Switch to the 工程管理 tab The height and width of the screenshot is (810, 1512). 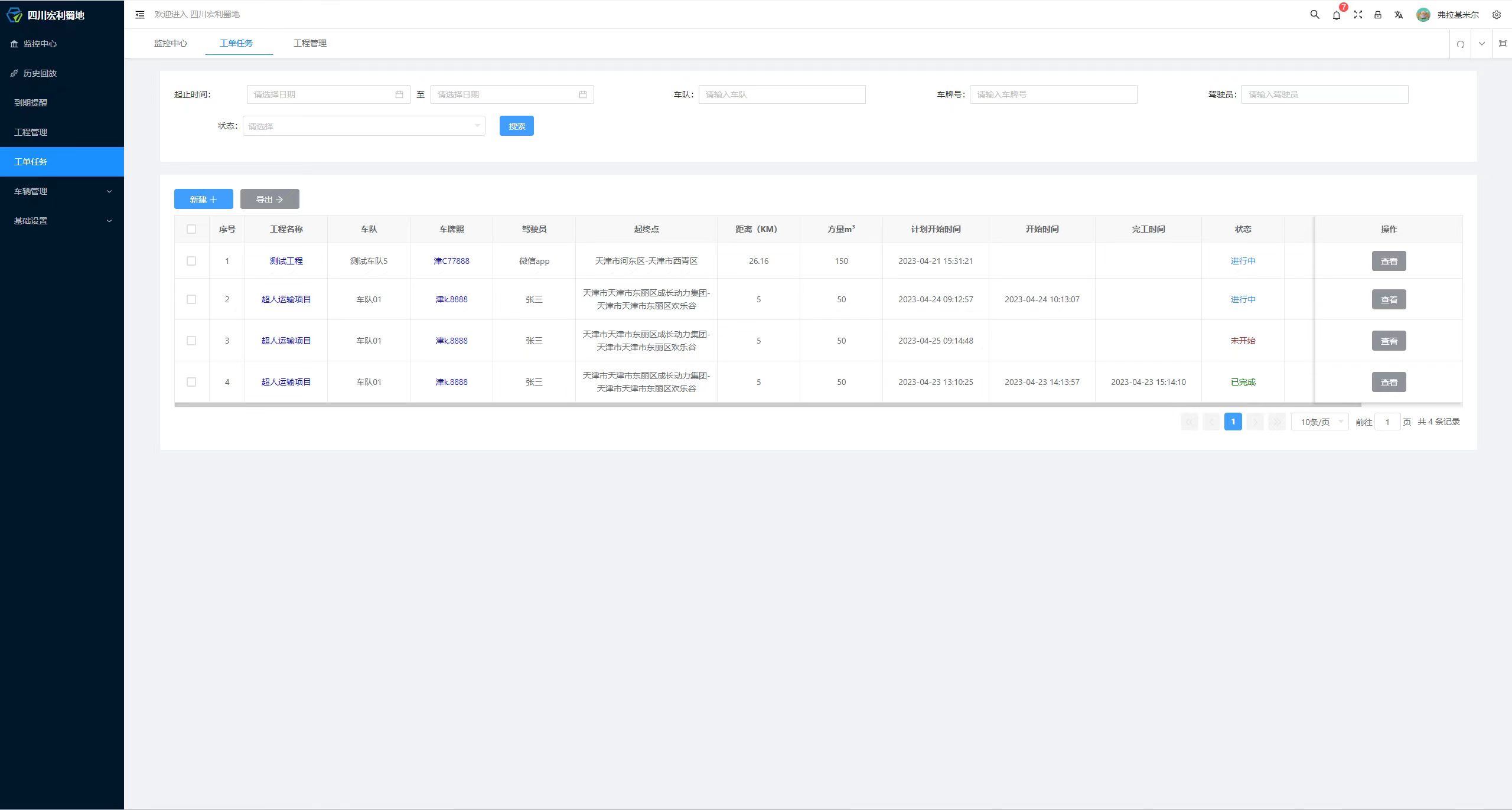[310, 43]
